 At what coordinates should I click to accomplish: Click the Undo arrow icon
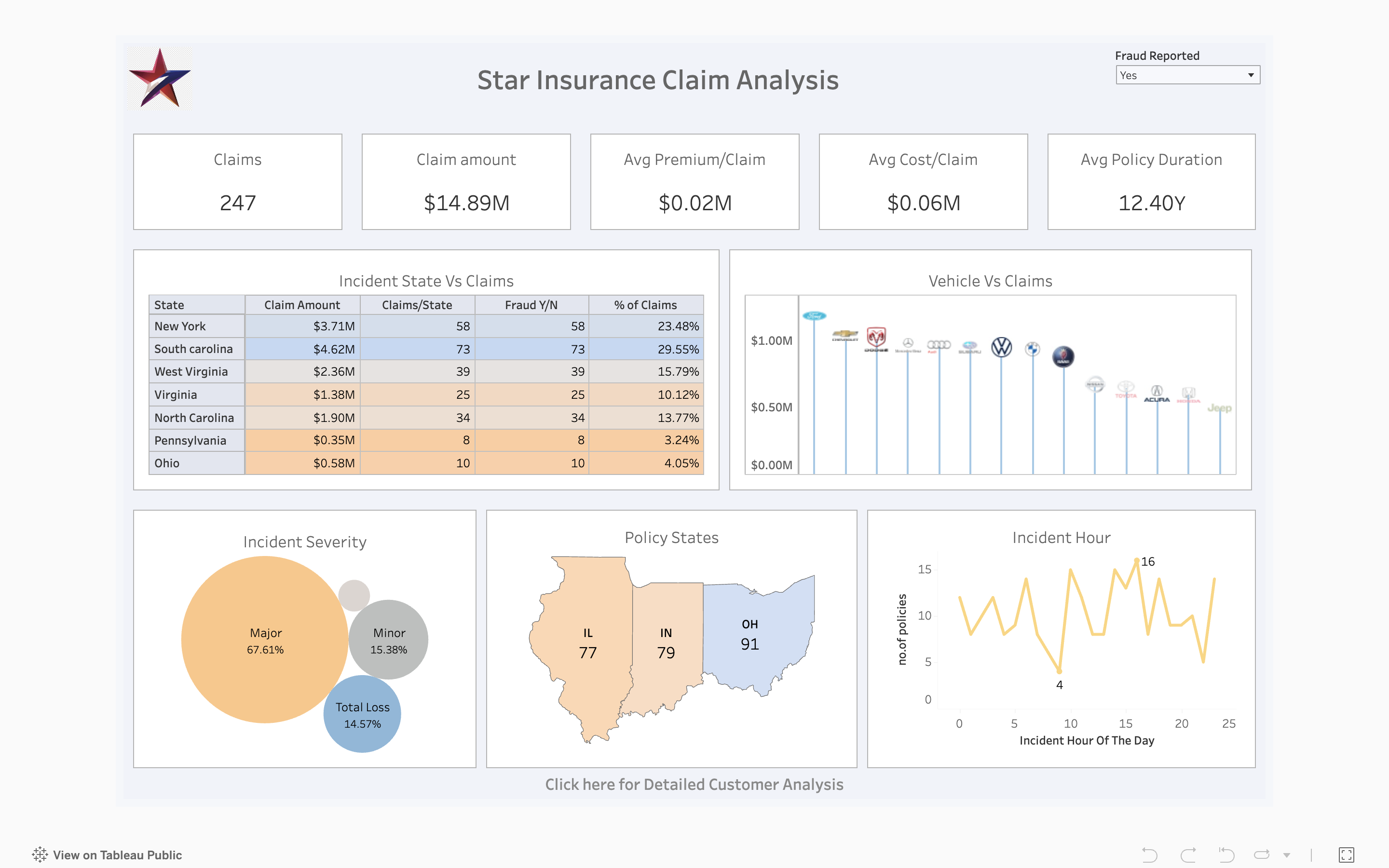[x=1149, y=855]
